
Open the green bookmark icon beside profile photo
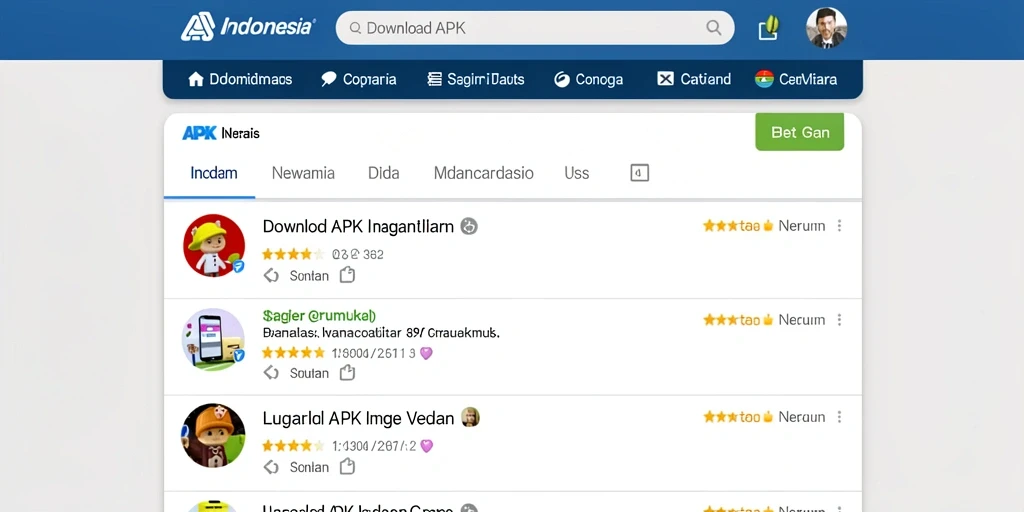click(x=769, y=27)
